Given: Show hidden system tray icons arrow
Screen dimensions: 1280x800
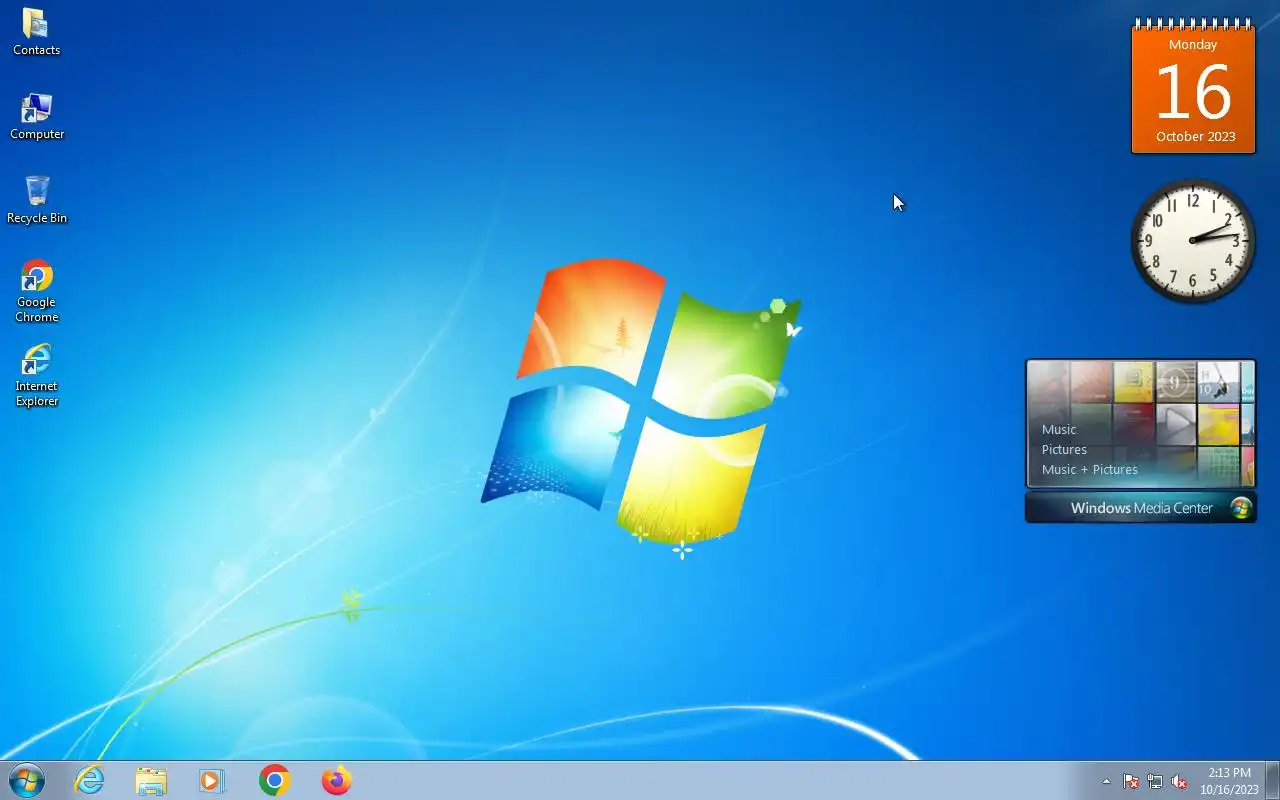Looking at the screenshot, I should 1106,781.
